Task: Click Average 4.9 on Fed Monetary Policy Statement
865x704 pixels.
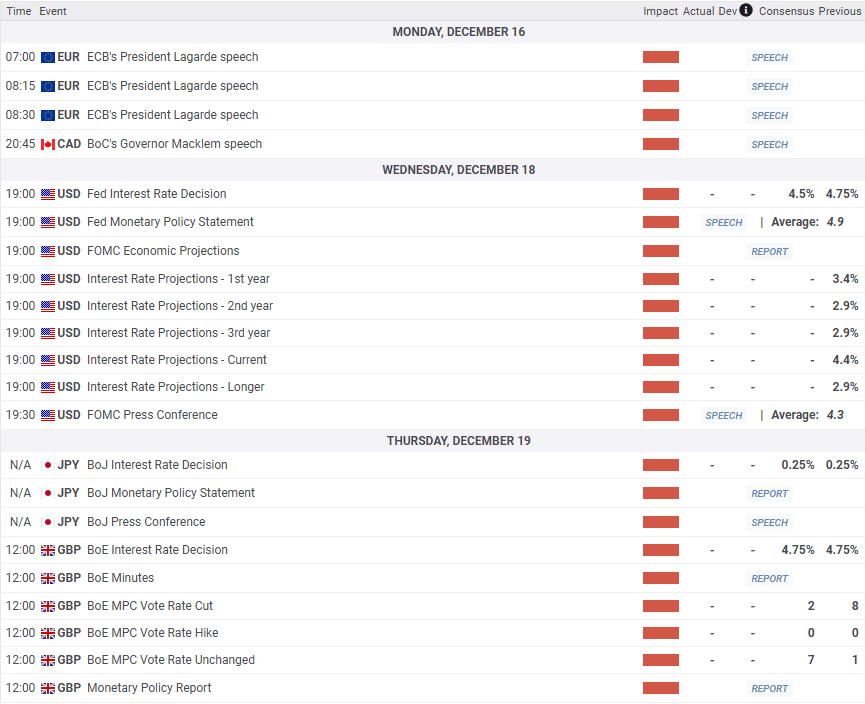Action: pyautogui.click(x=808, y=222)
